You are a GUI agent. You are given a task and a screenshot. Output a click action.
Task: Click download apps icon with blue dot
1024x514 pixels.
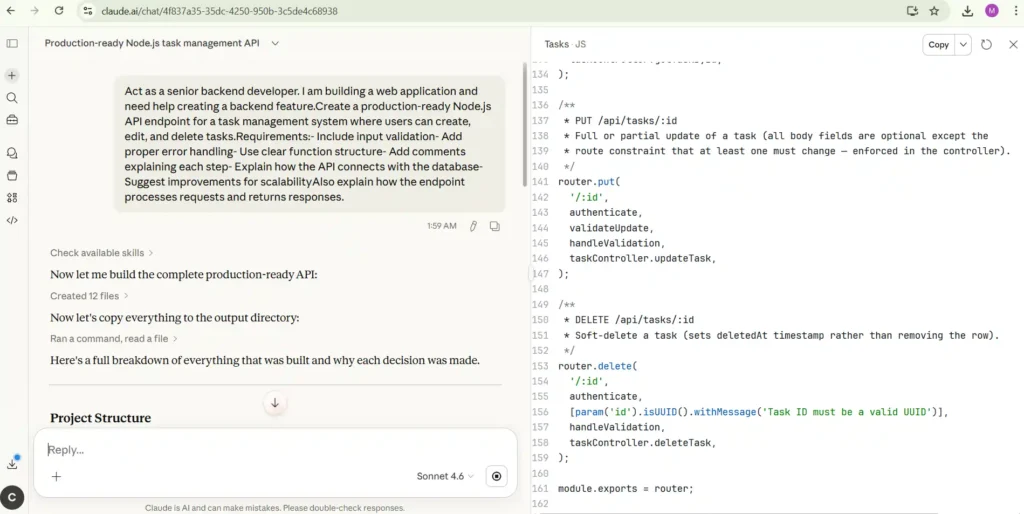pos(12,464)
